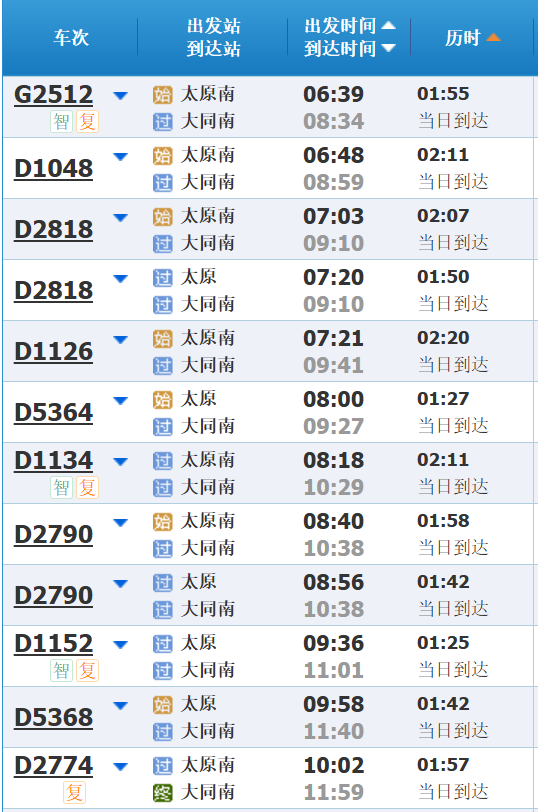Sort by 历时 duration column
538x812 pixels.
click(472, 37)
